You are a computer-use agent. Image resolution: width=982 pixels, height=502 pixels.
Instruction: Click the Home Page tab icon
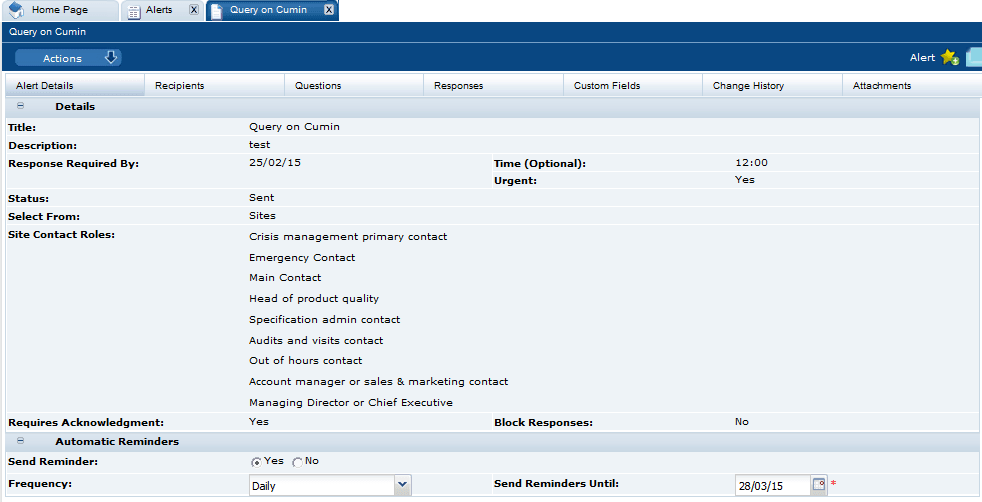pyautogui.click(x=16, y=9)
